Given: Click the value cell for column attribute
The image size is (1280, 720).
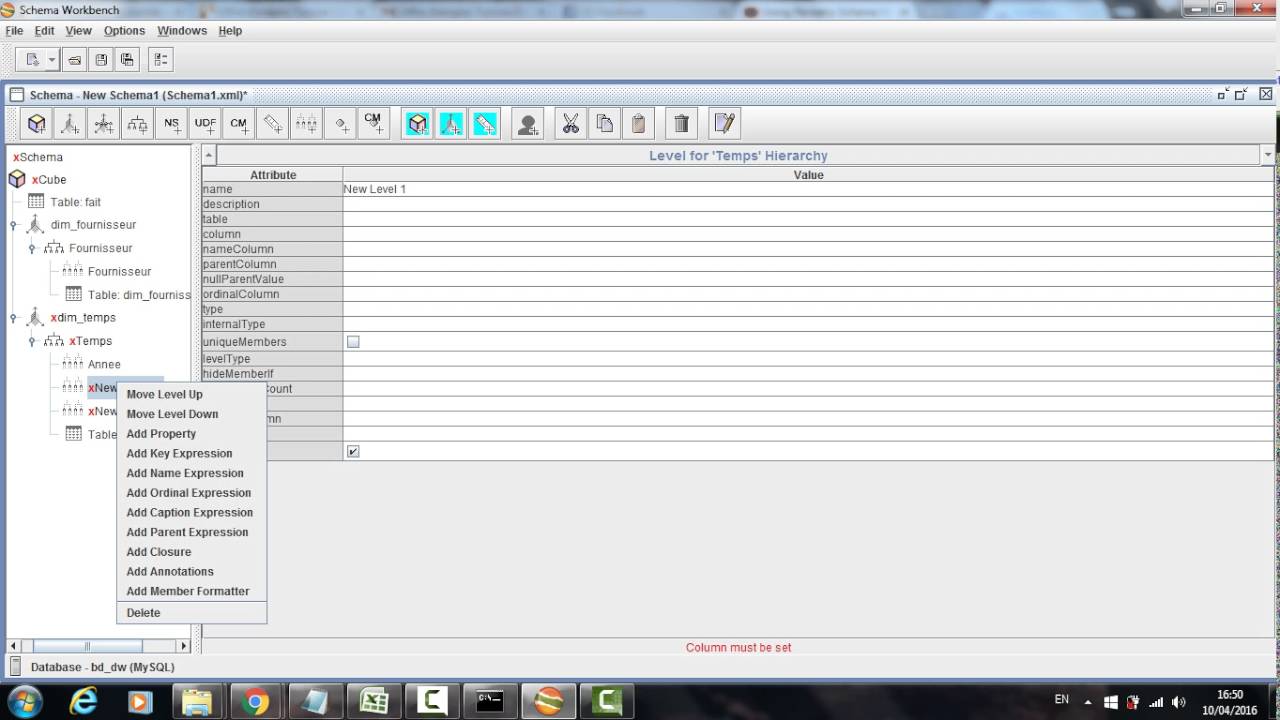Looking at the screenshot, I should click(808, 234).
